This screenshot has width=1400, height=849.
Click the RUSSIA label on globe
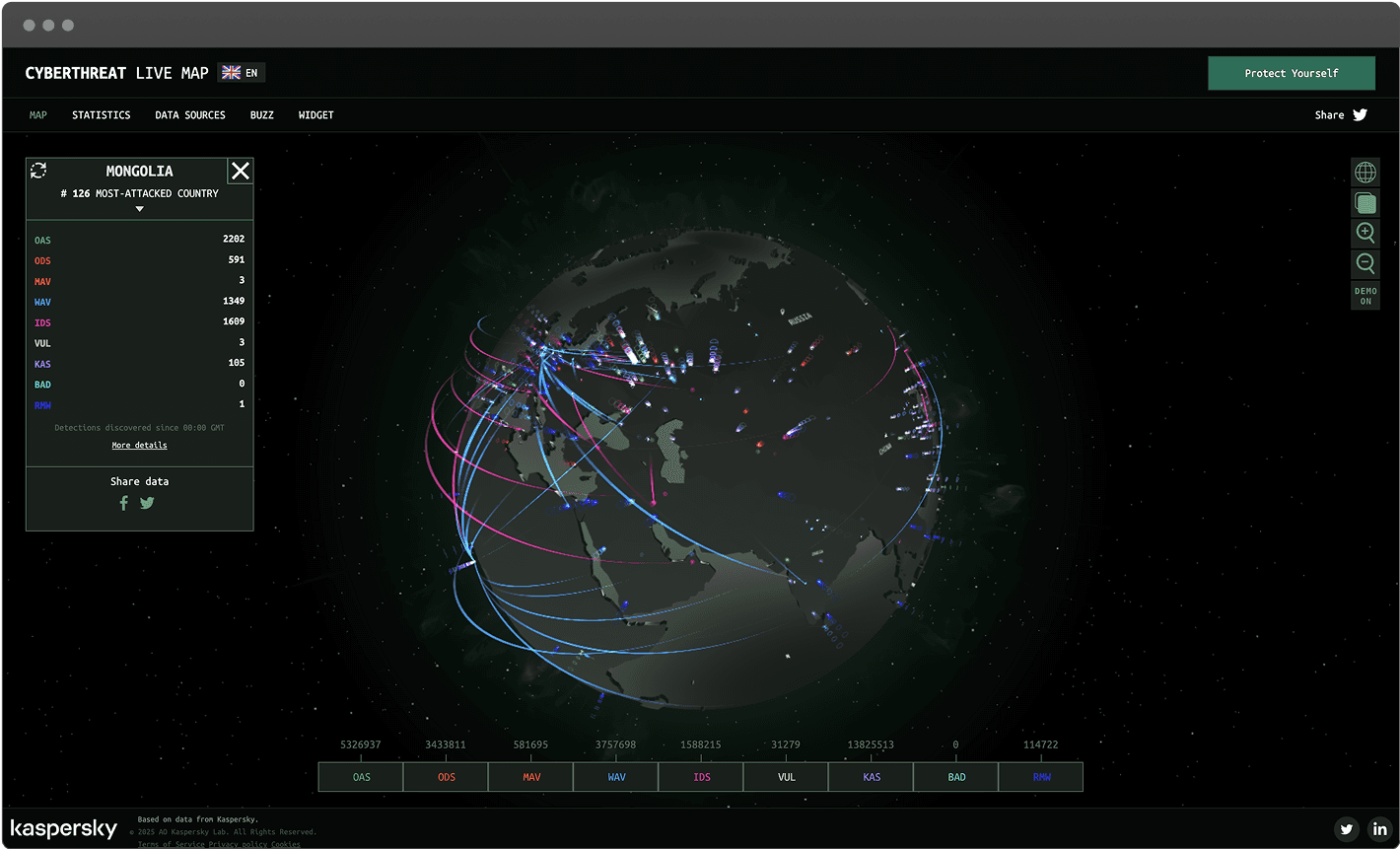(x=800, y=318)
